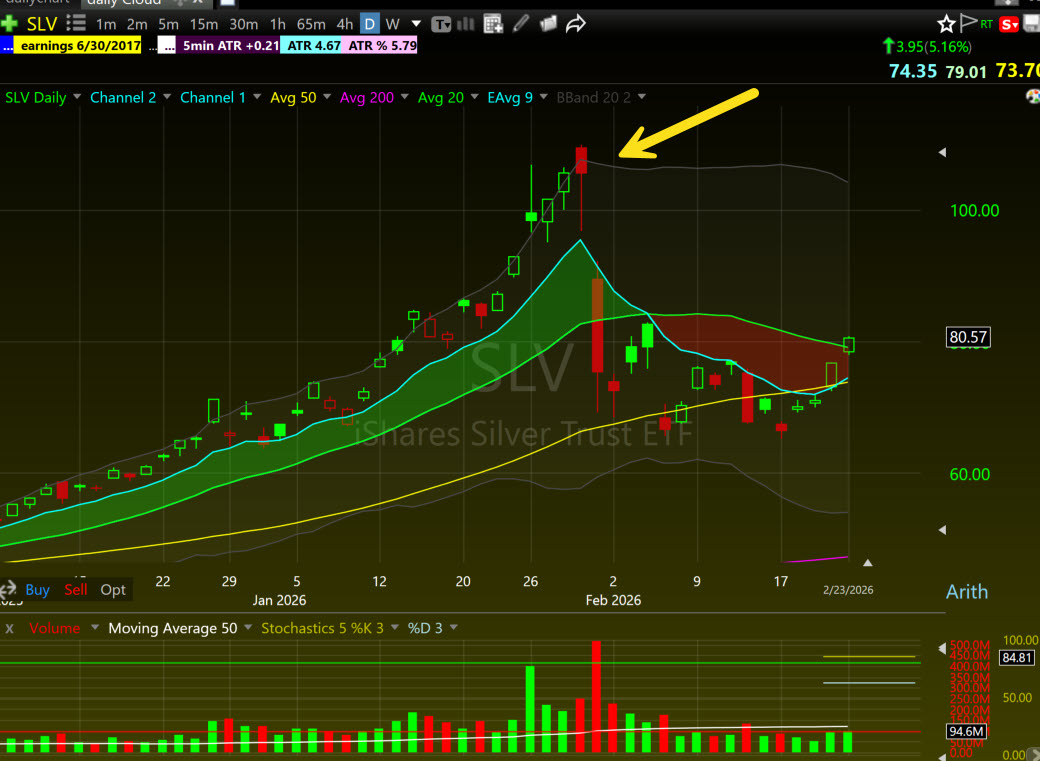Viewport: 1040px width, 761px height.
Task: Close volume pane with x
Action: coord(9,628)
